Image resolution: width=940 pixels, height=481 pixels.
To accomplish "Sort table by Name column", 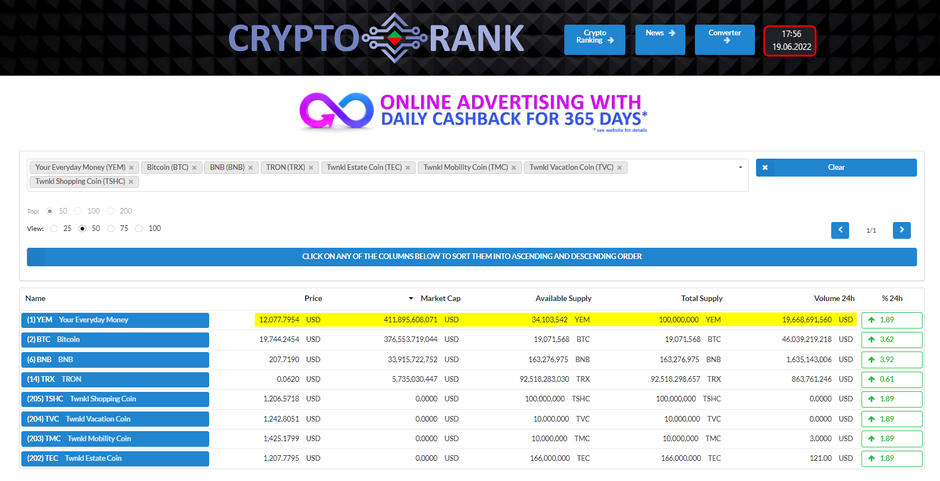I will tap(35, 298).
